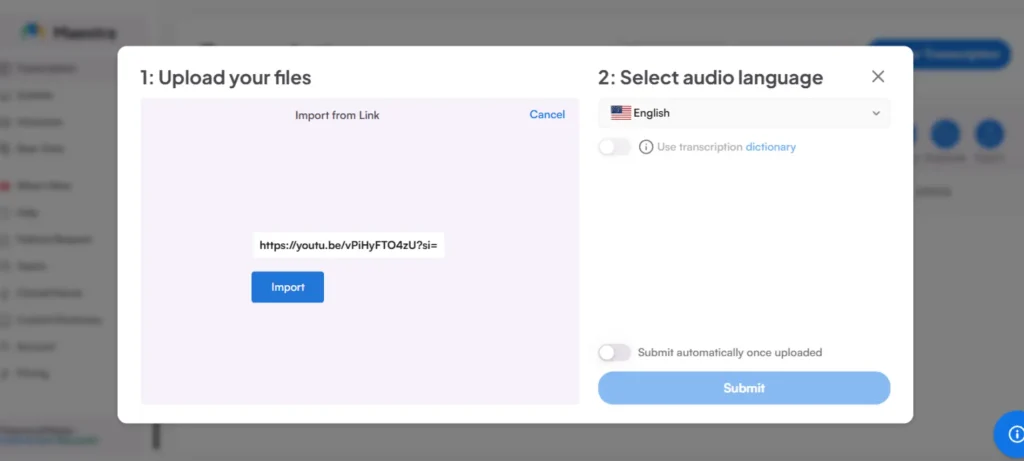This screenshot has width=1024, height=461.
Task: Close the upload dialog with the X
Action: 878,77
